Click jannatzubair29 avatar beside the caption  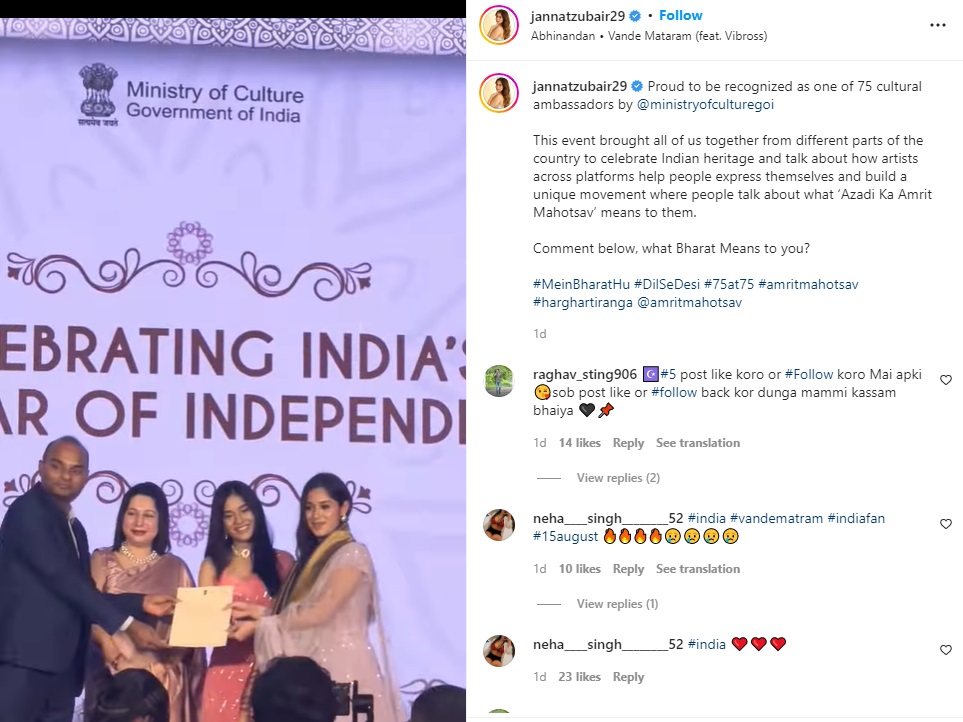(499, 94)
